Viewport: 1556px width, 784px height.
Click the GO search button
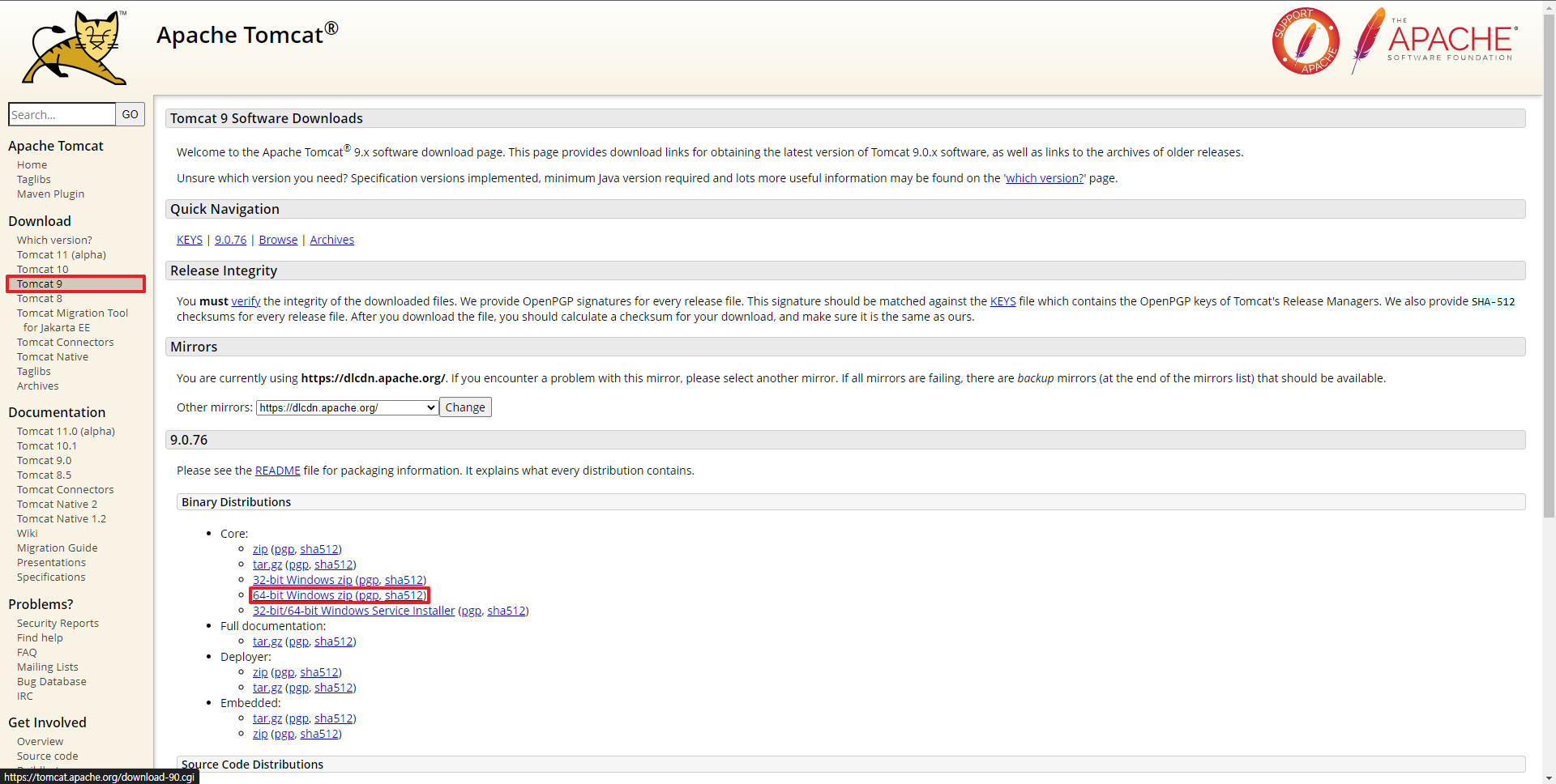click(x=130, y=114)
